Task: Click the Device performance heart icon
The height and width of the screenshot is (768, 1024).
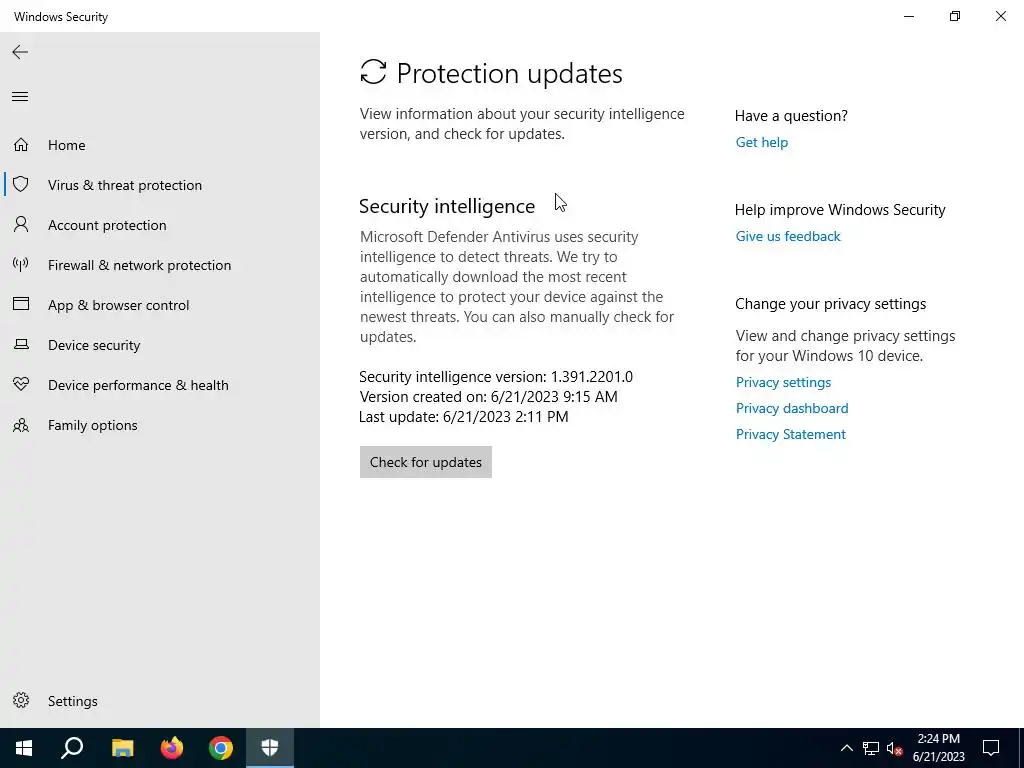Action: tap(21, 385)
